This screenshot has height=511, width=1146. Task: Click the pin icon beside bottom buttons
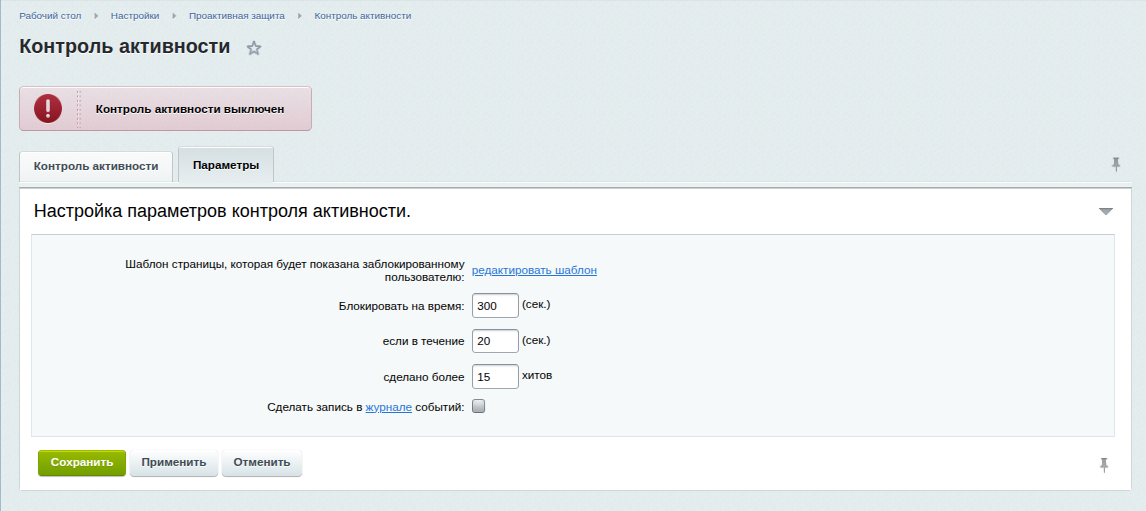click(x=1104, y=464)
